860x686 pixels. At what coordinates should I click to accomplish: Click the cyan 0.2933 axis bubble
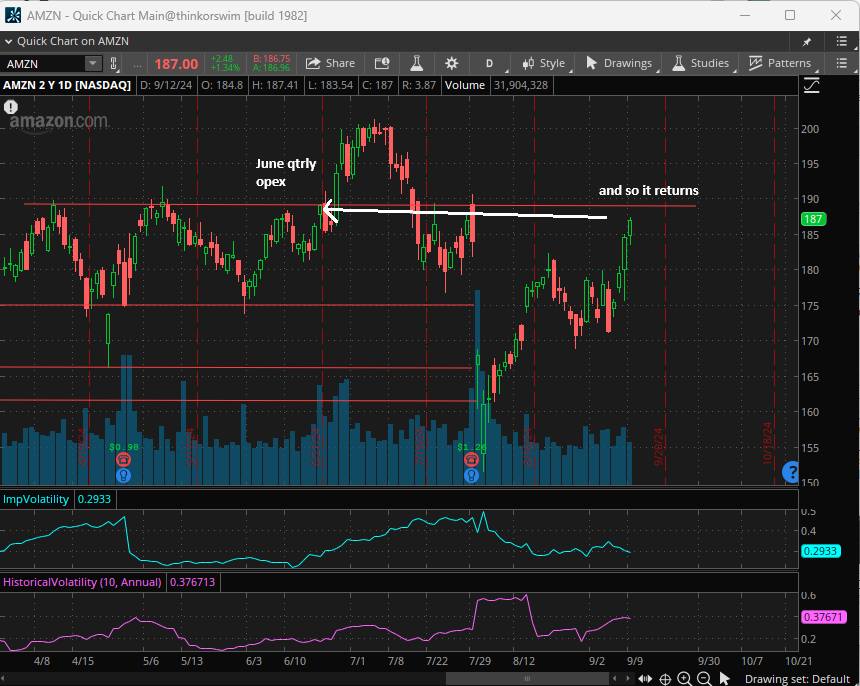pyautogui.click(x=821, y=551)
